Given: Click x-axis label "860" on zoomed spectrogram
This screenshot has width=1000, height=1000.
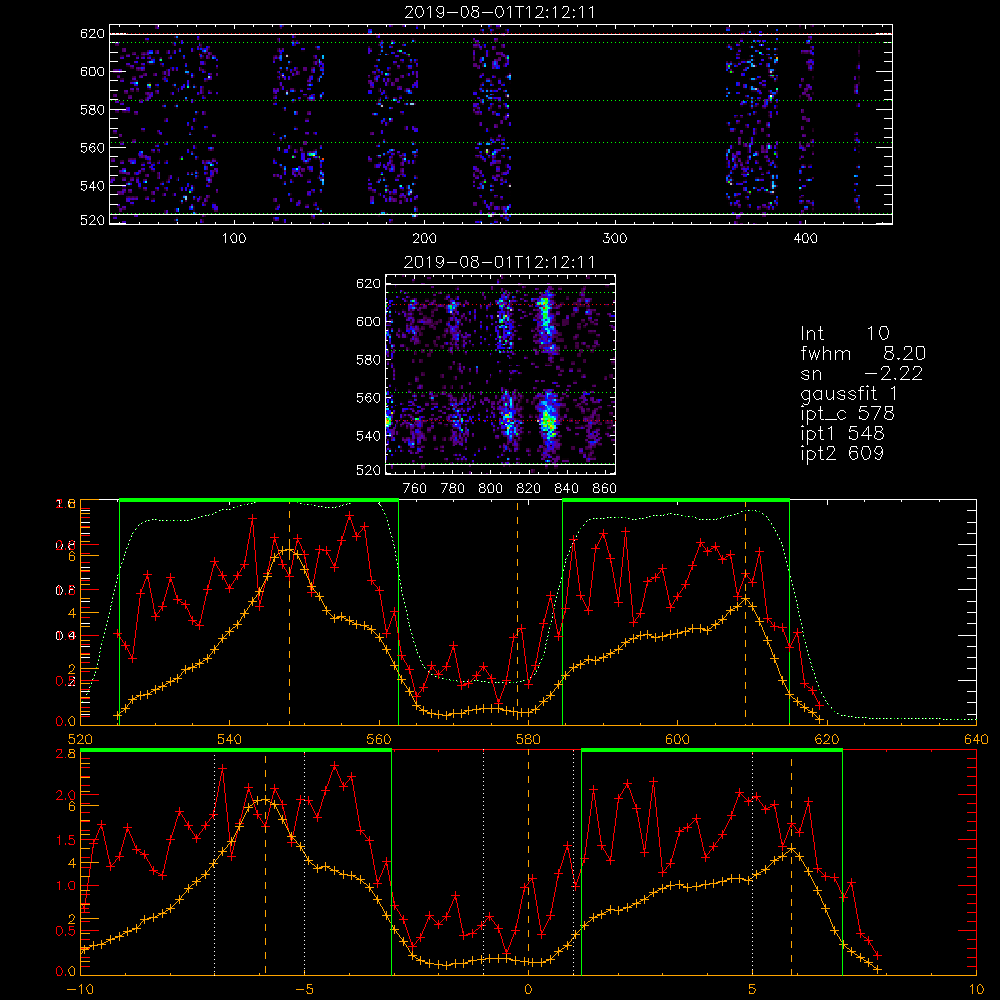Looking at the screenshot, I should click(x=605, y=489).
